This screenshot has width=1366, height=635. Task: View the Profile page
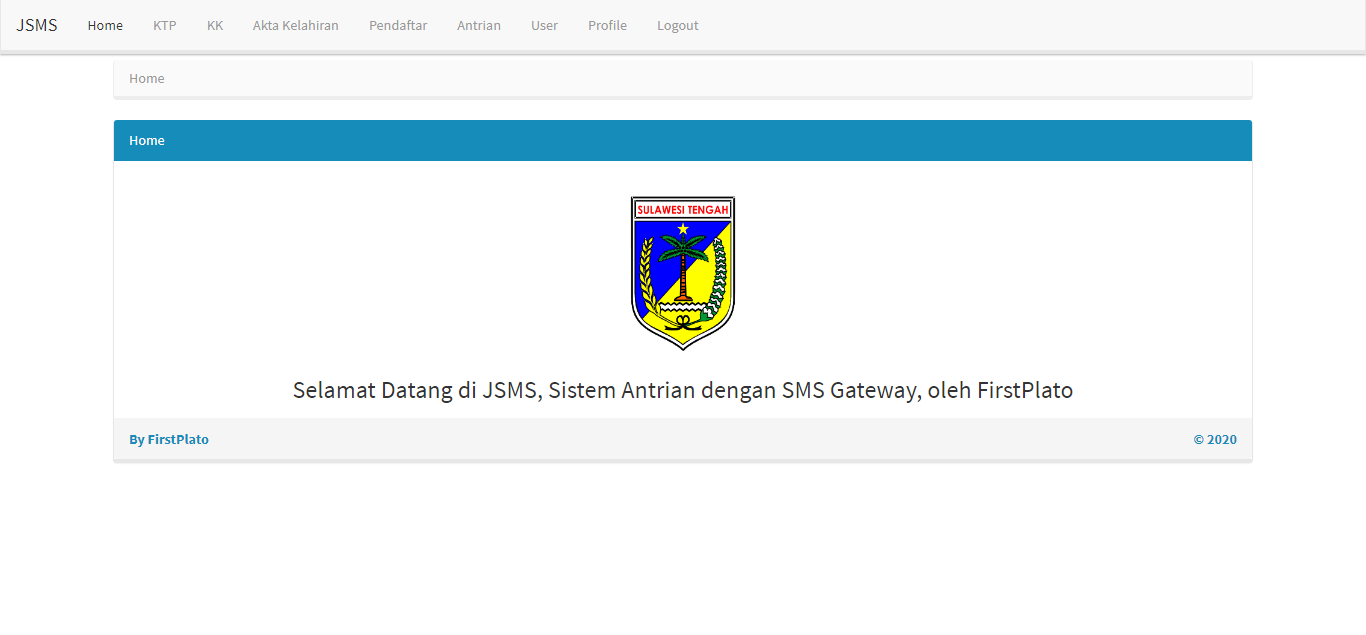(x=608, y=25)
